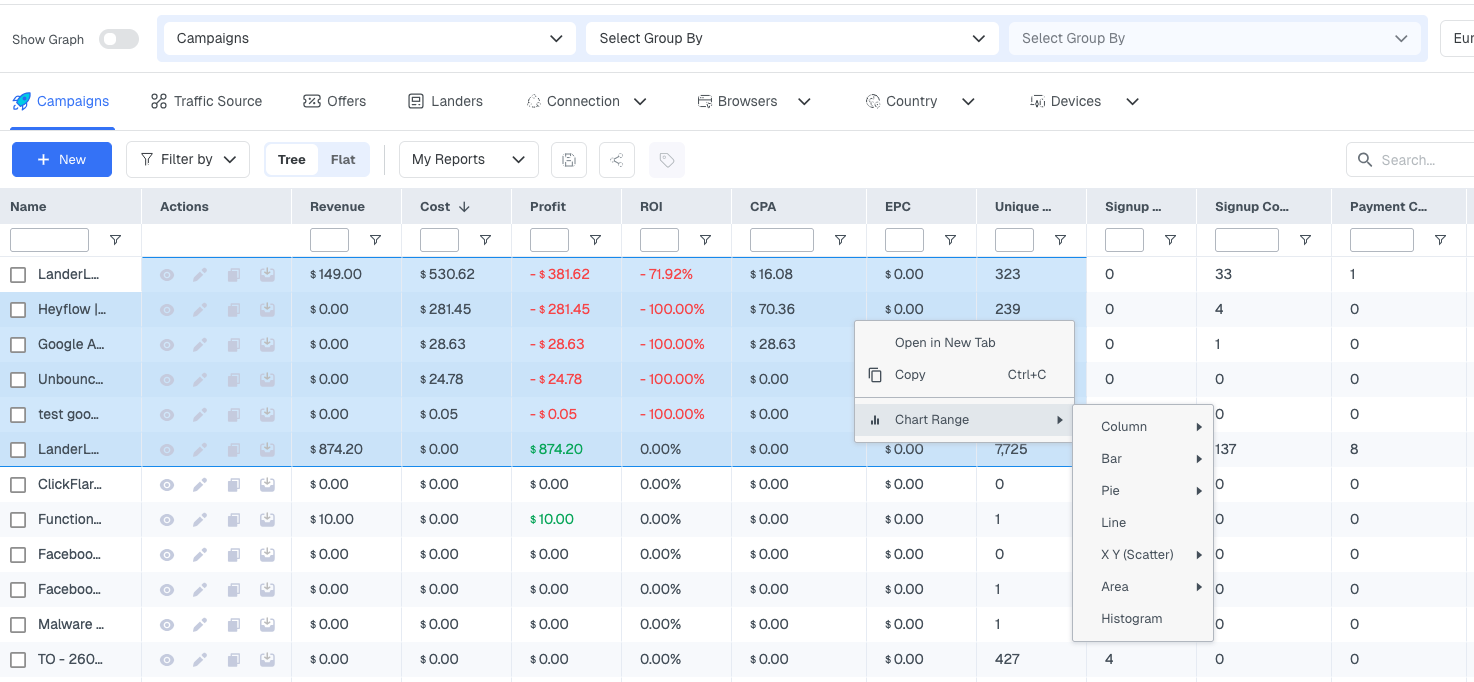Open the My Reports dropdown
This screenshot has height=682, width=1474.
point(468,160)
